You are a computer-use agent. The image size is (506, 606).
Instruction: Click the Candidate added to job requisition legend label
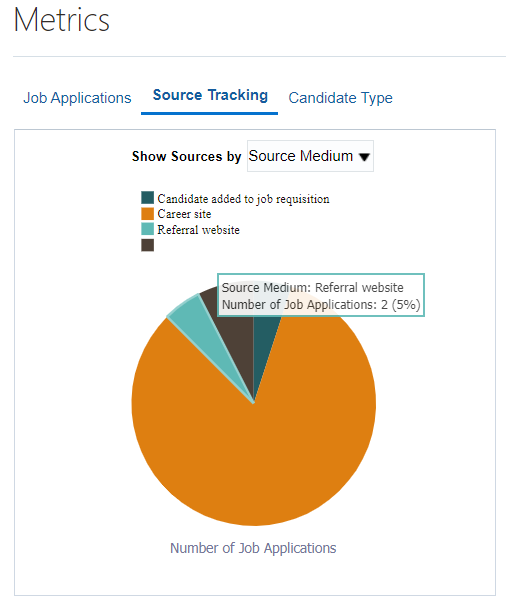243,199
